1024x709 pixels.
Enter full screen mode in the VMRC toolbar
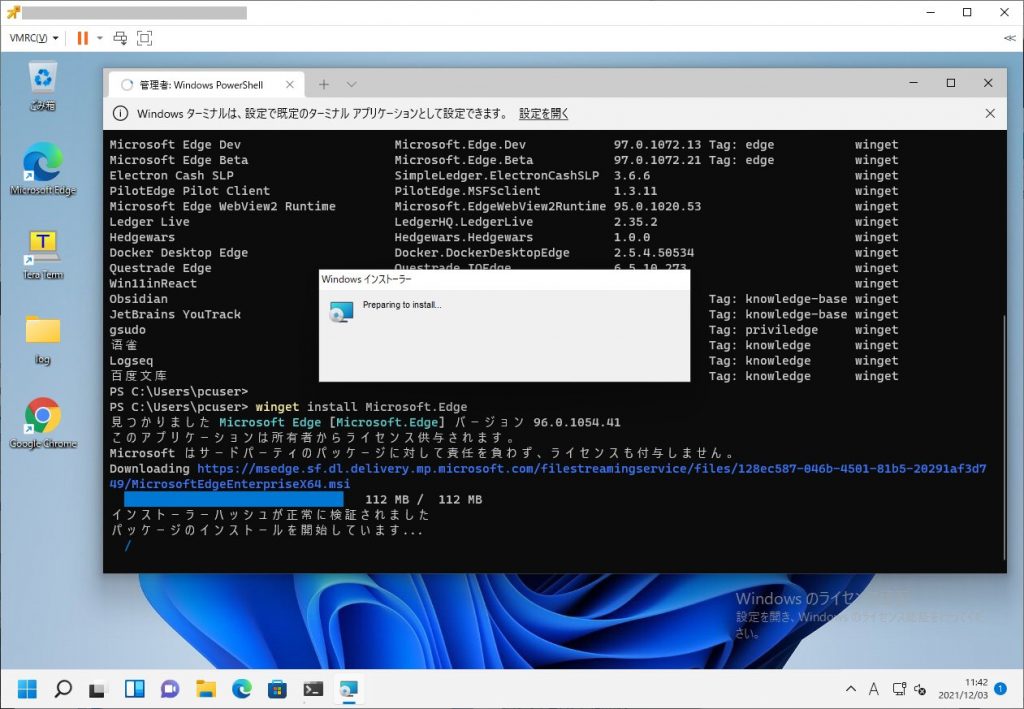point(144,38)
